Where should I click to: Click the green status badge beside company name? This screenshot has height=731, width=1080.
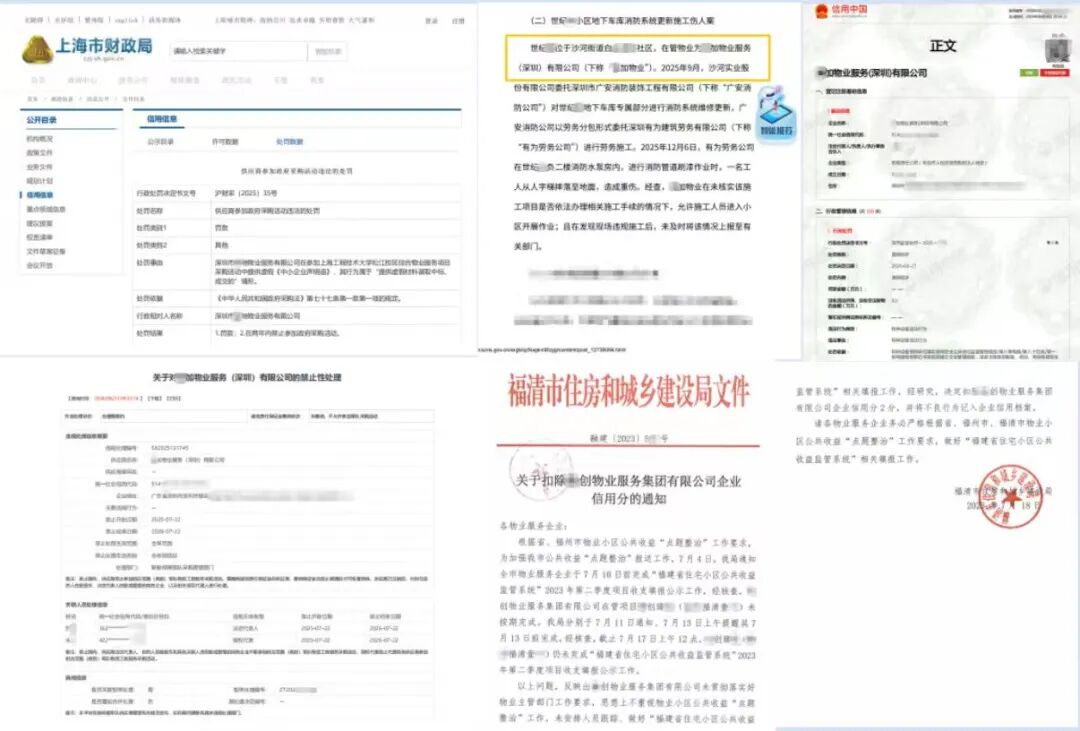point(1028,72)
